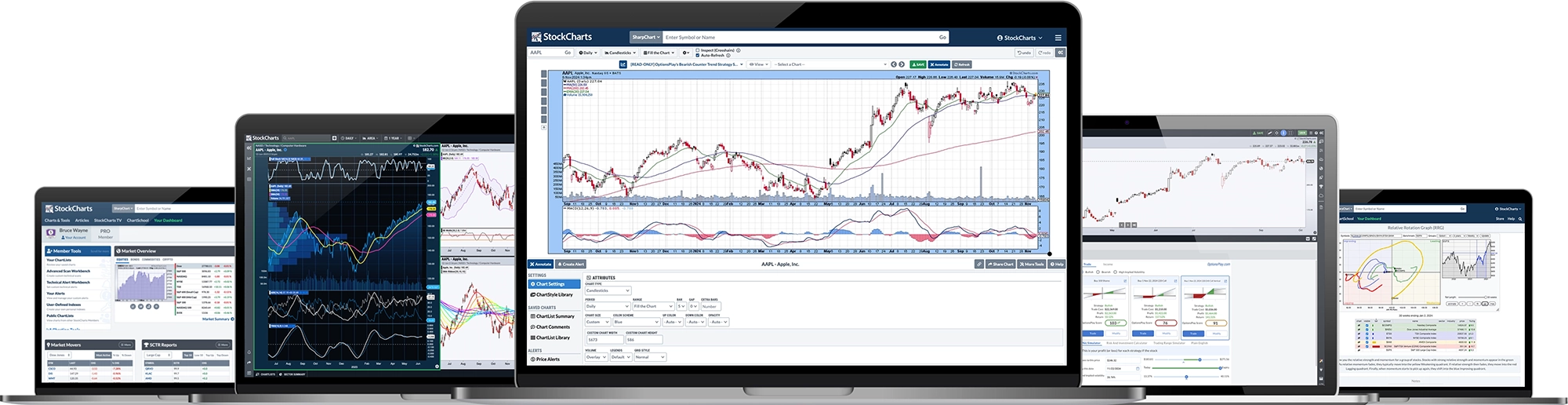
Task: Click Go next to AAPL symbol box
Action: (568, 53)
